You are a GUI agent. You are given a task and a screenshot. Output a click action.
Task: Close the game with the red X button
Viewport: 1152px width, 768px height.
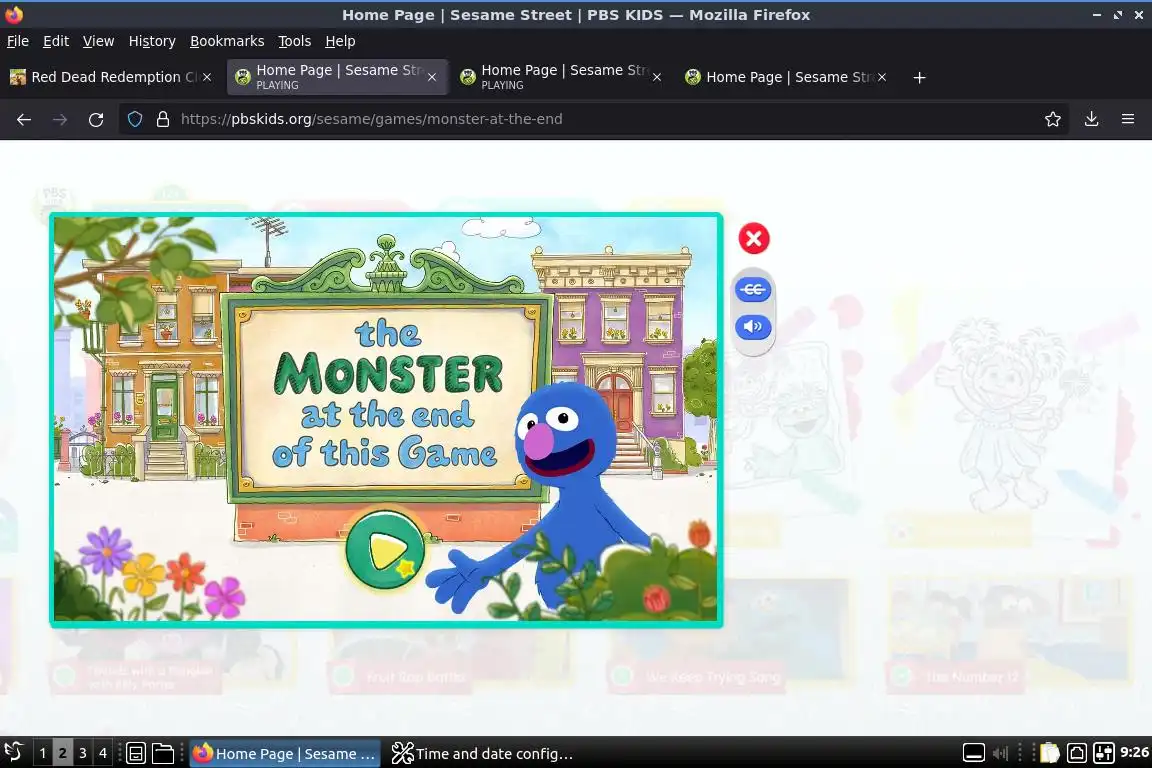click(753, 238)
